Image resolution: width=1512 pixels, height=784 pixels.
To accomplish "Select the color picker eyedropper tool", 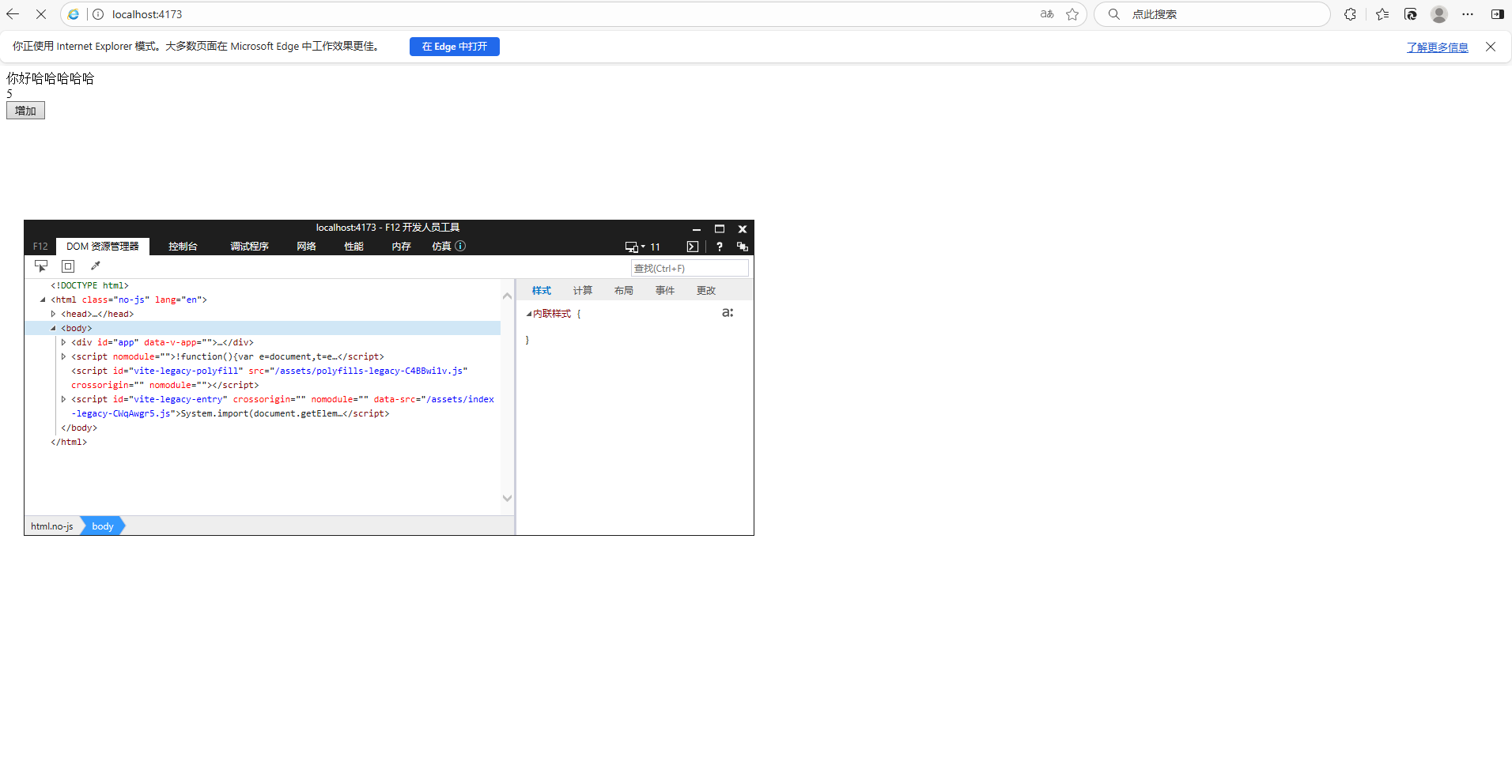I will [96, 266].
